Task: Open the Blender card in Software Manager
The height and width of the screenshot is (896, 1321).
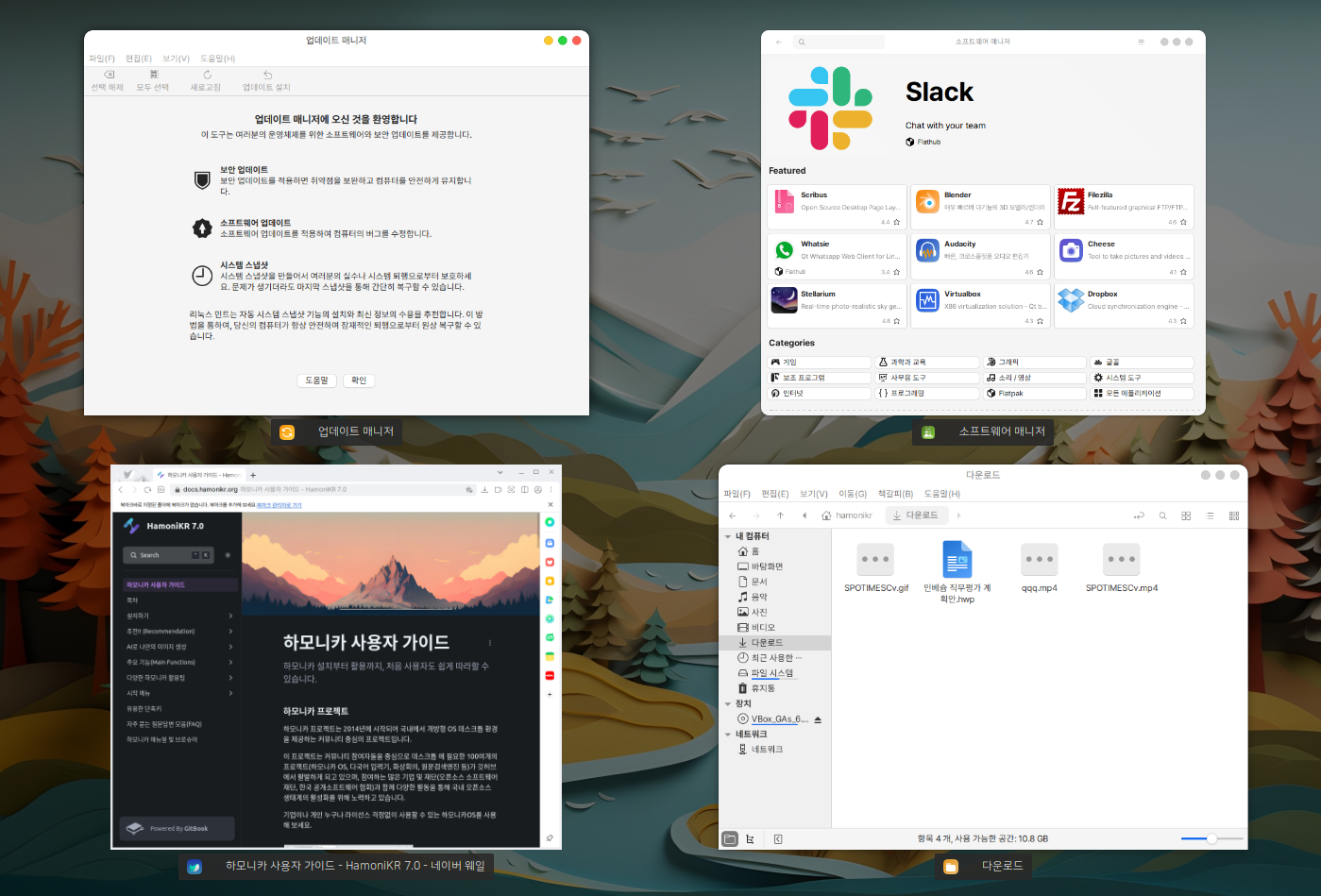Action: [980, 208]
